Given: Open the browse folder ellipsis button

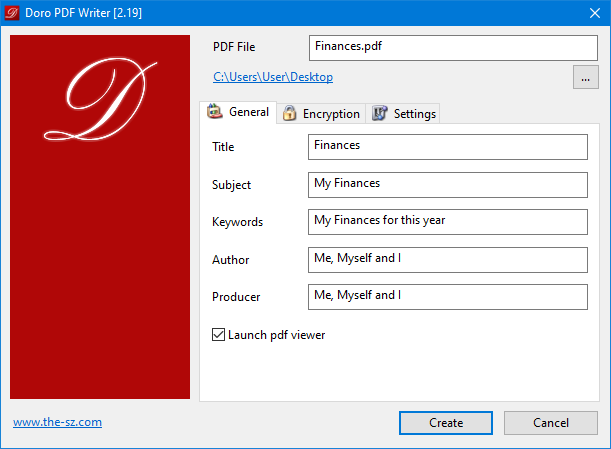Looking at the screenshot, I should point(585,77).
